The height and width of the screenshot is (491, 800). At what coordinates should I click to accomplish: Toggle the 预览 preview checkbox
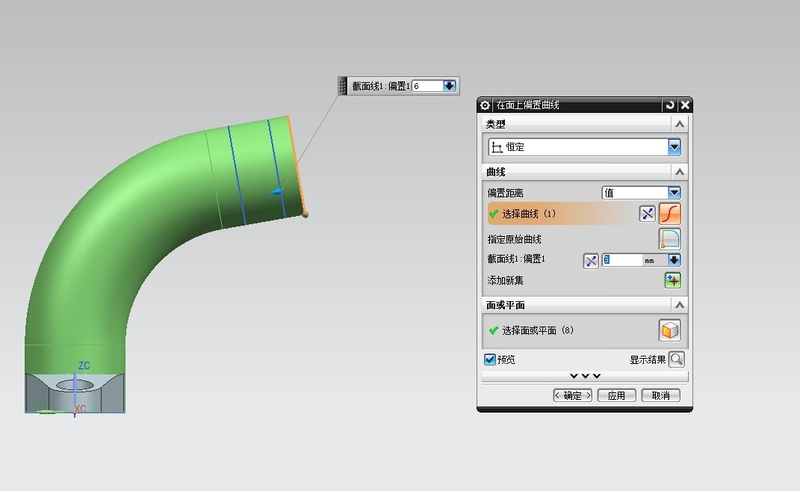coord(490,359)
